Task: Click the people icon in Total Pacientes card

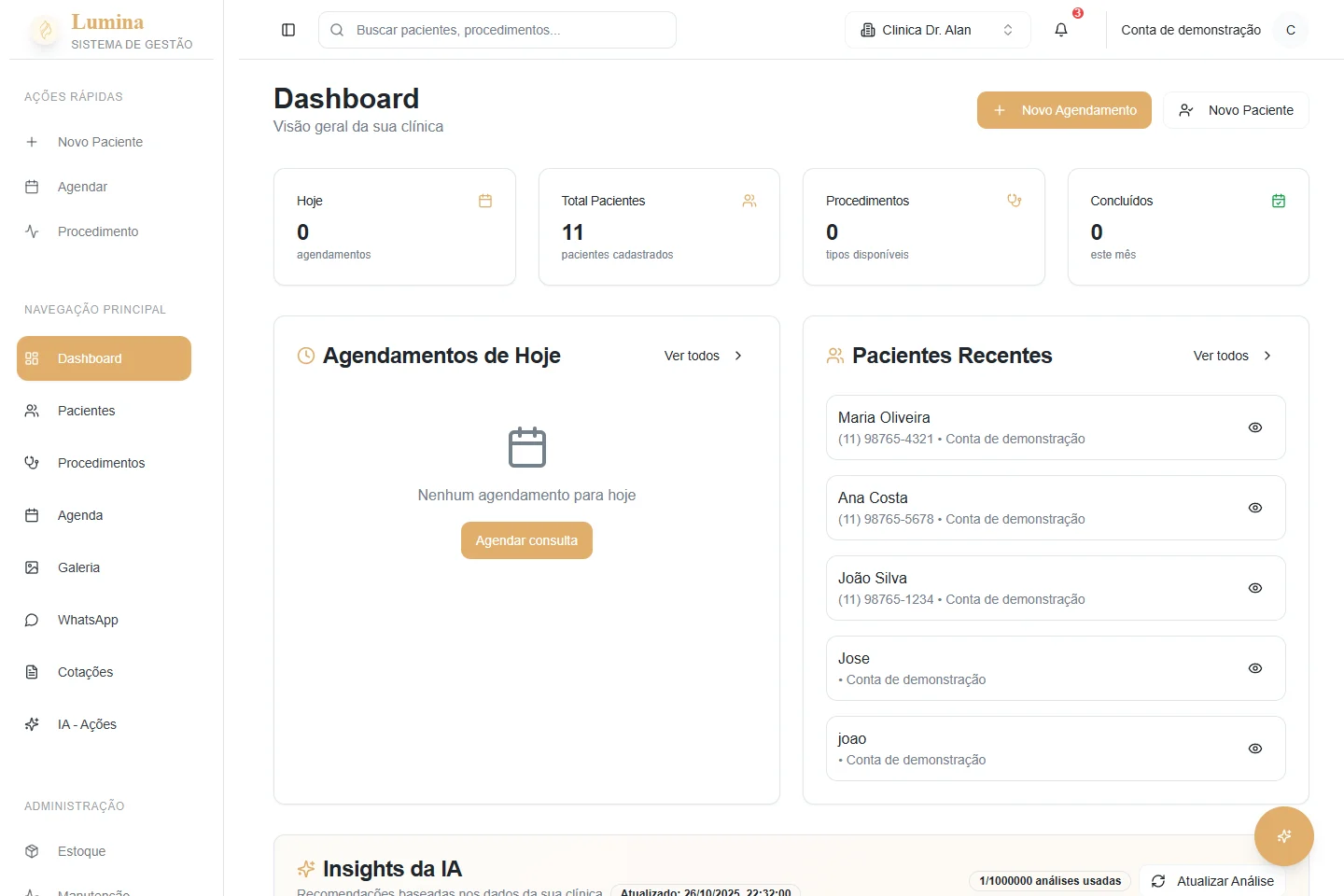Action: tap(749, 201)
